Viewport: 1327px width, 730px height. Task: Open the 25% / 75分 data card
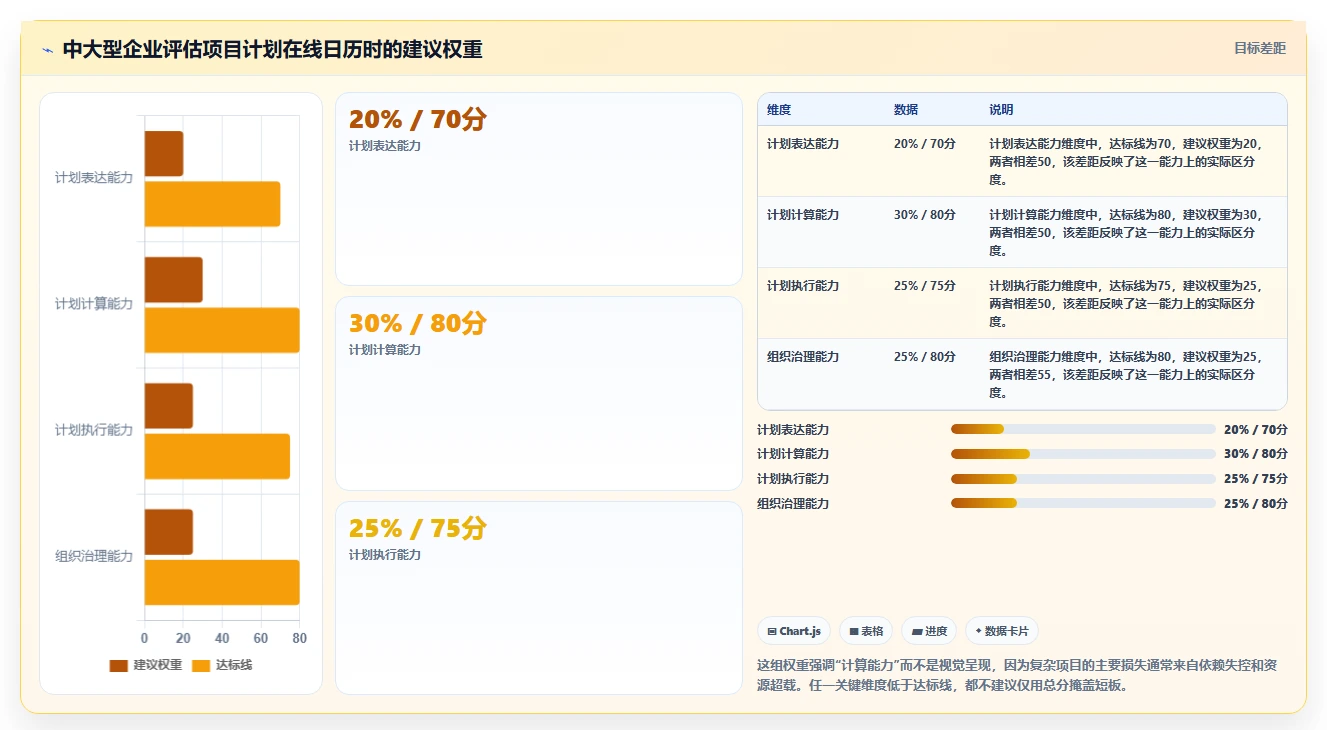point(539,598)
